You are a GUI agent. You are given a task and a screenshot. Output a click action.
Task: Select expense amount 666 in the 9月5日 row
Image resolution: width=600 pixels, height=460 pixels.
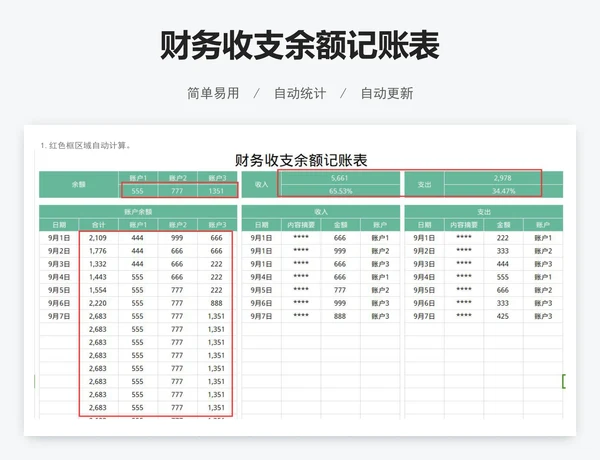pyautogui.click(x=503, y=290)
